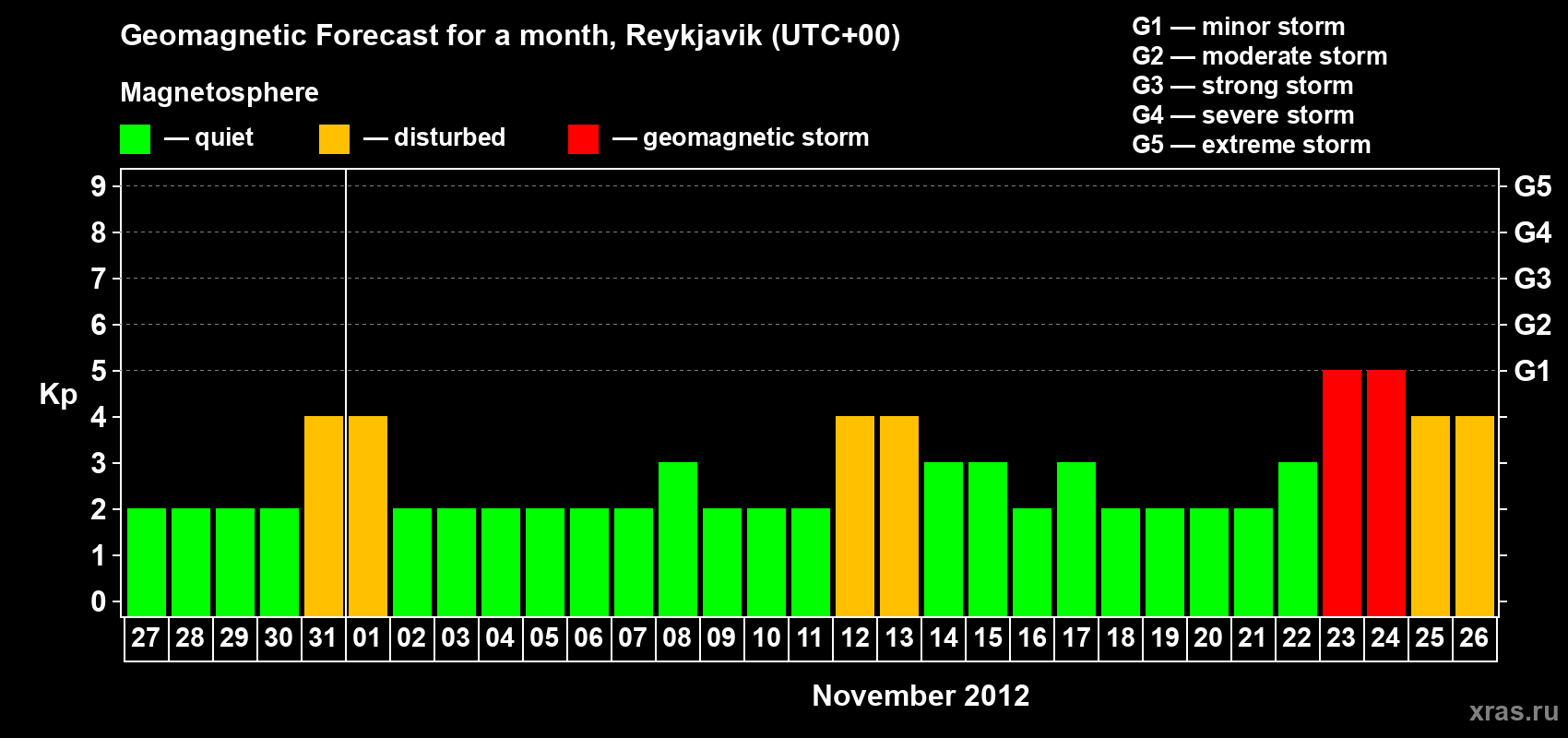This screenshot has width=1568, height=738.
Task: Click the G2 label on right axis
Action: click(x=1533, y=325)
